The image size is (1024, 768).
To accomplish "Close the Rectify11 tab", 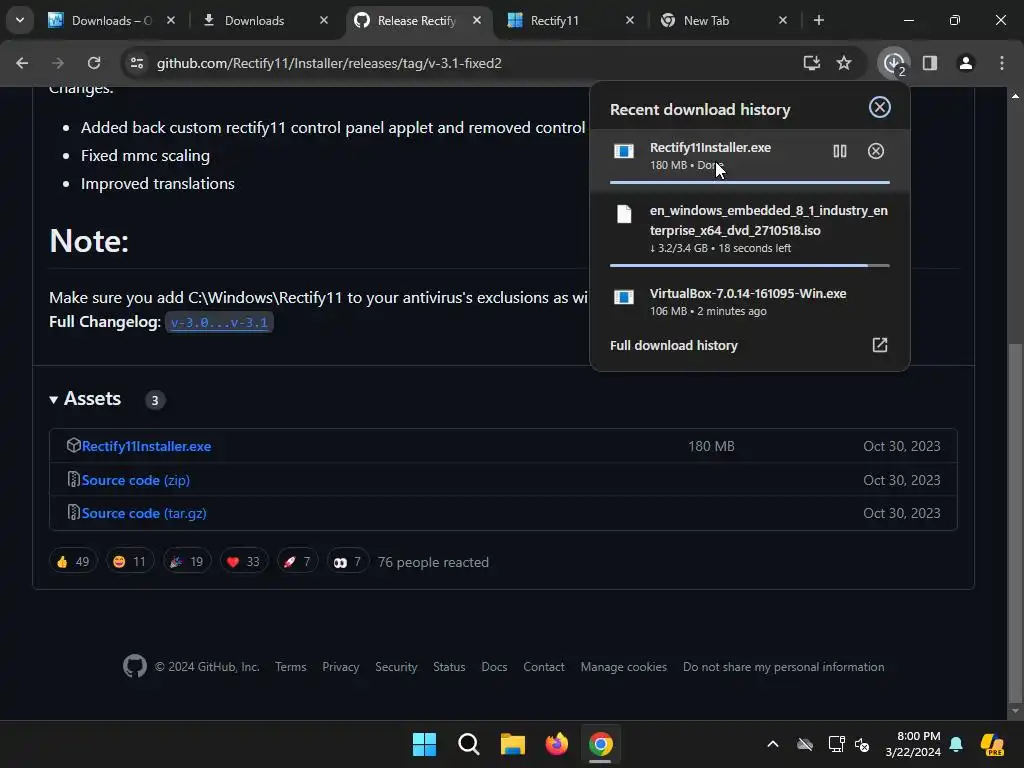I will (630, 20).
